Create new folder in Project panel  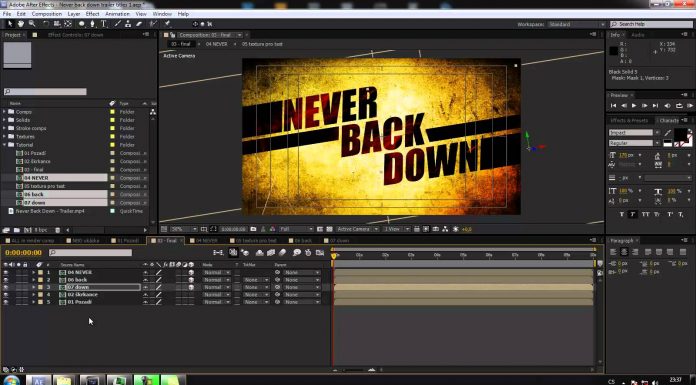[17, 230]
